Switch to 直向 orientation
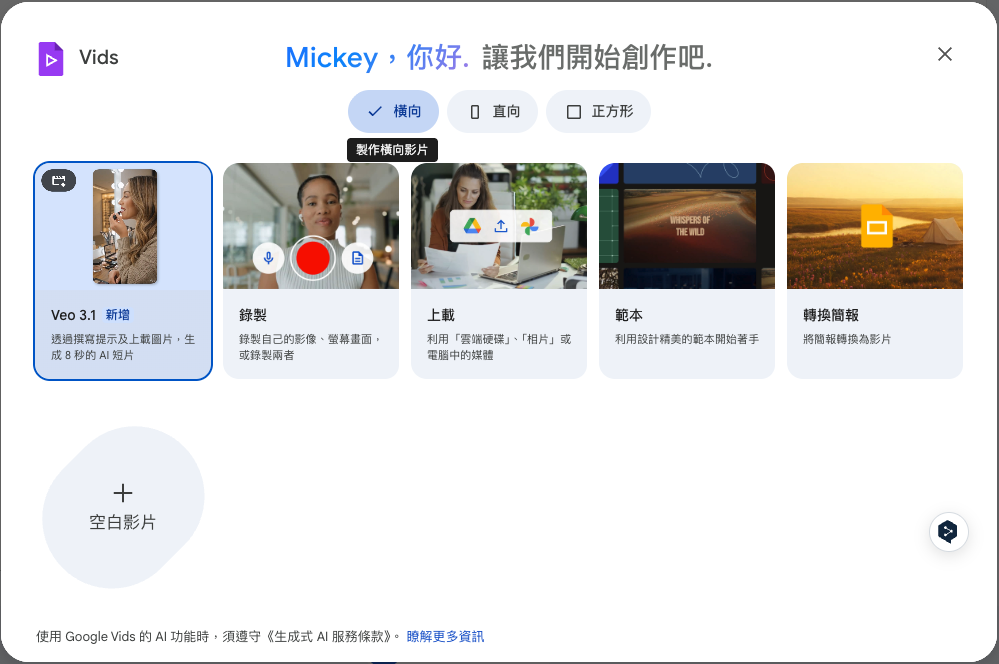 (492, 111)
